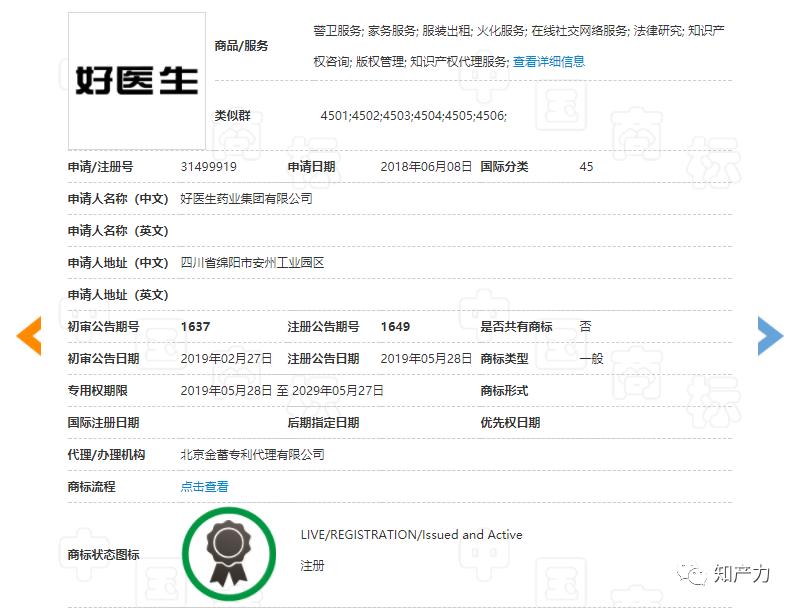
Task: Click the 商标流程 label
Action: (91, 487)
